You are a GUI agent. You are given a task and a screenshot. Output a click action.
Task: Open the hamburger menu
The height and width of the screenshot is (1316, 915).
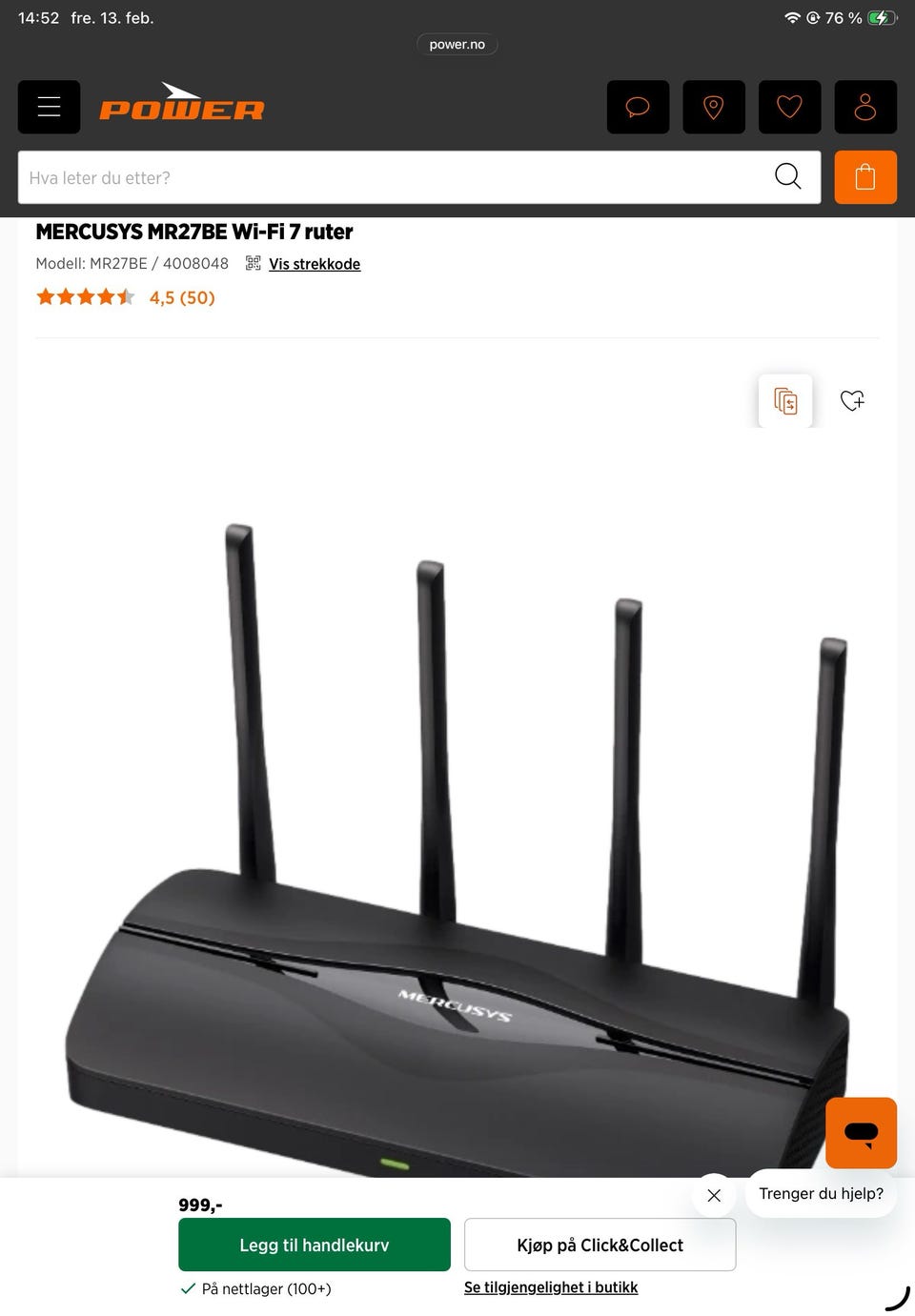[x=49, y=107]
